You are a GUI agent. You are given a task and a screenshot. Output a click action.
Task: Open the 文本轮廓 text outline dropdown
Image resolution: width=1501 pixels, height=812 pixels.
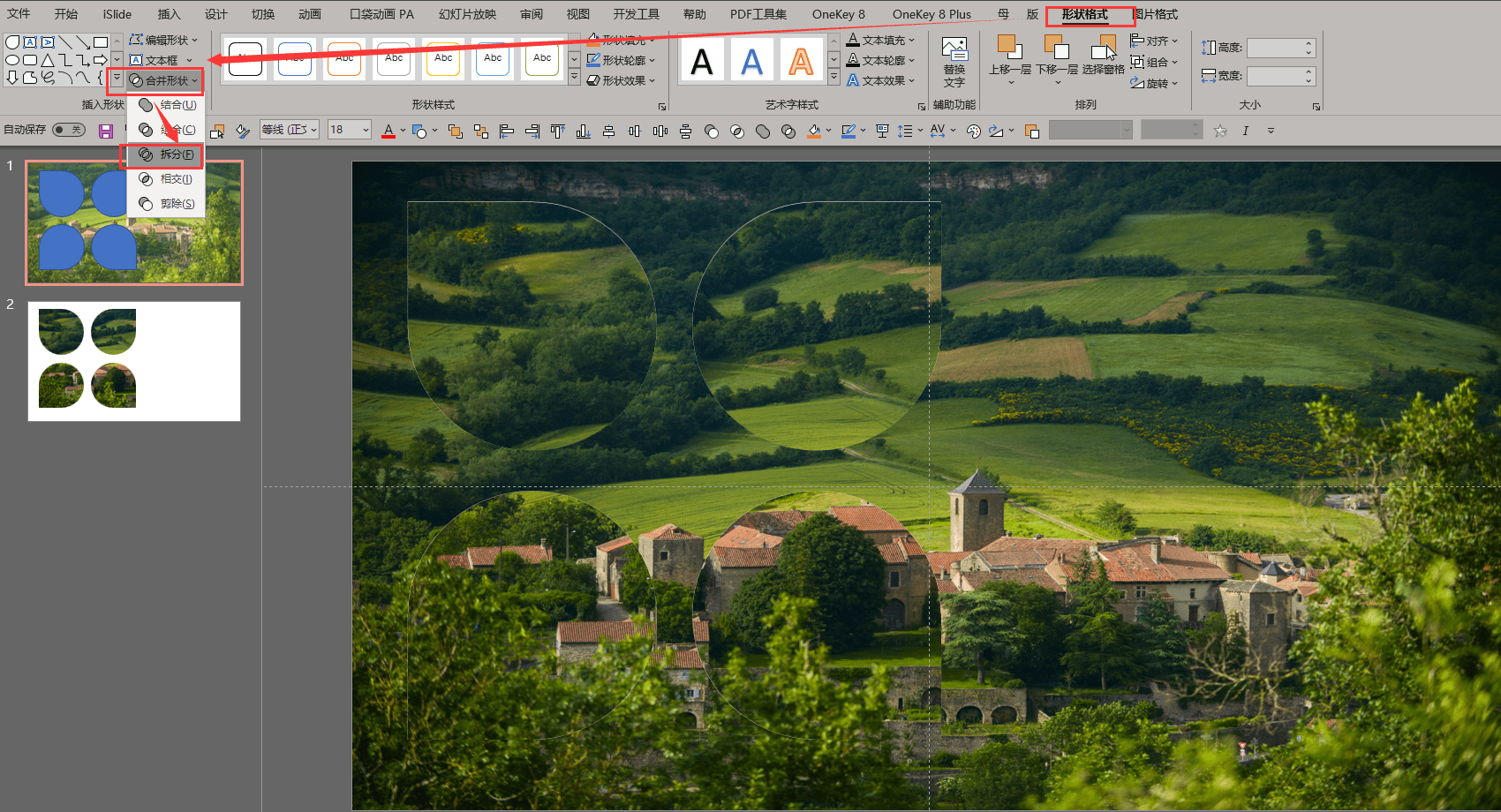click(x=881, y=60)
